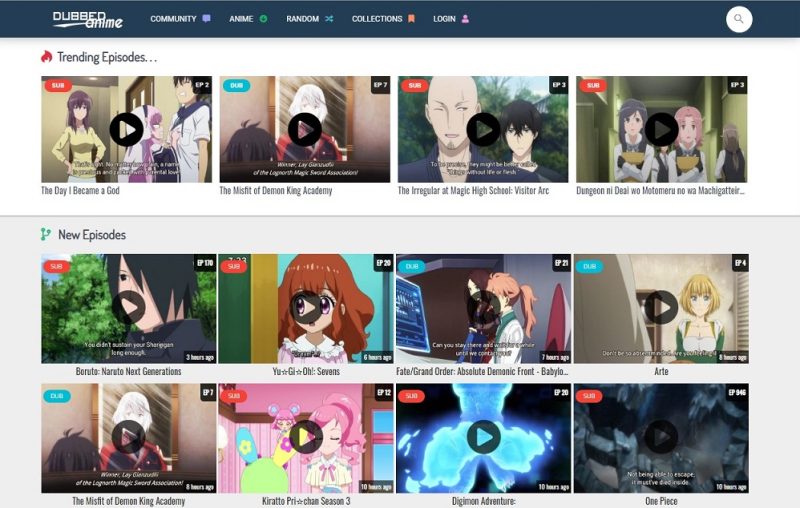Open the Login menu item
Viewport: 800px width, 508px height.
pyautogui.click(x=444, y=19)
